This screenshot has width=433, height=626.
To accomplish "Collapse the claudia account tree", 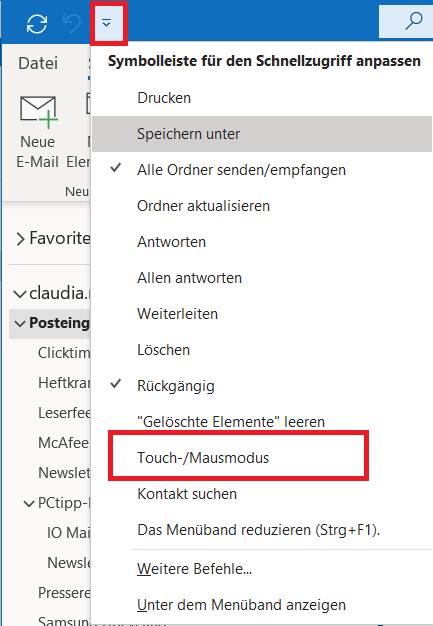I will [x=20, y=294].
